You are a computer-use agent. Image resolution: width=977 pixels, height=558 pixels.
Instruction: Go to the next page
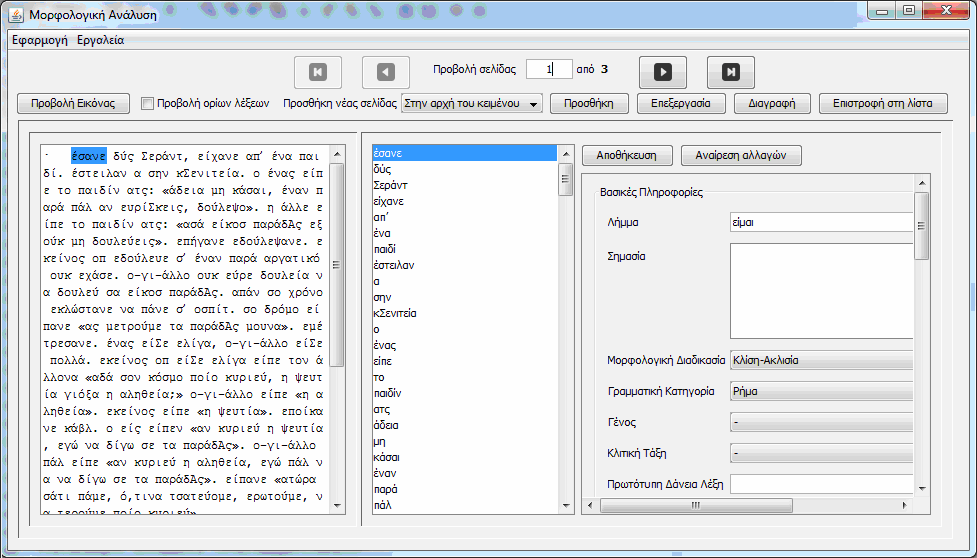tap(663, 72)
